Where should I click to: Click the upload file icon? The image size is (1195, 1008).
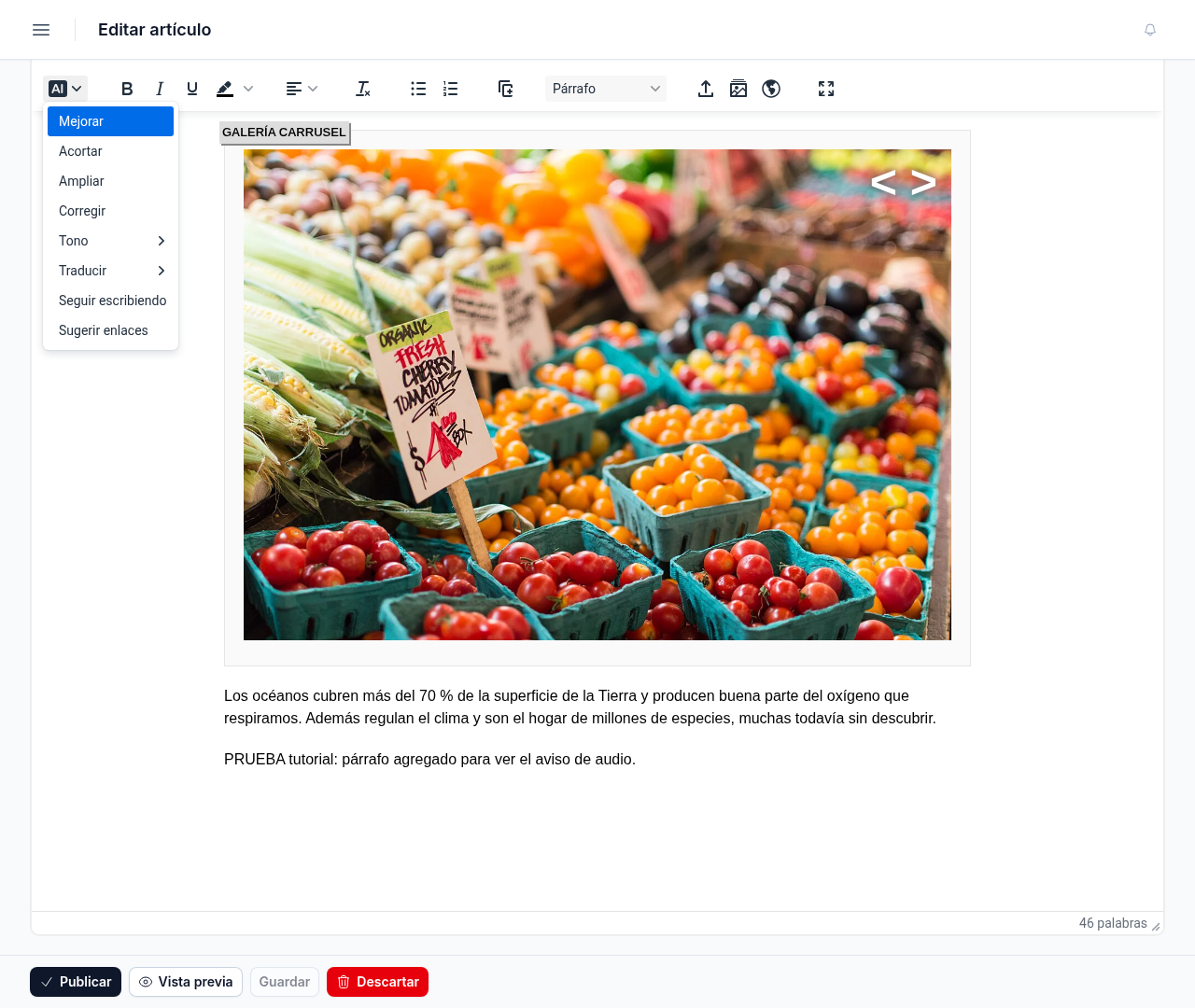pyautogui.click(x=706, y=89)
